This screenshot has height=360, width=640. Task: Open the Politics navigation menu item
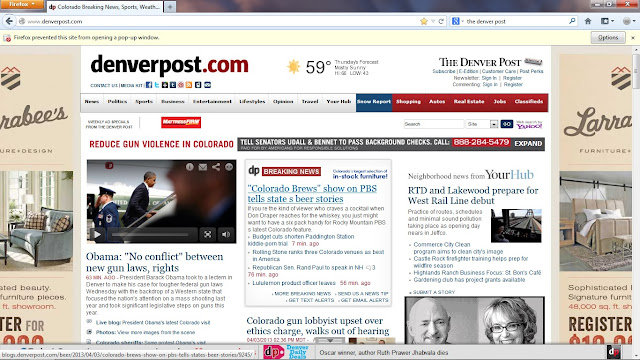tap(117, 102)
